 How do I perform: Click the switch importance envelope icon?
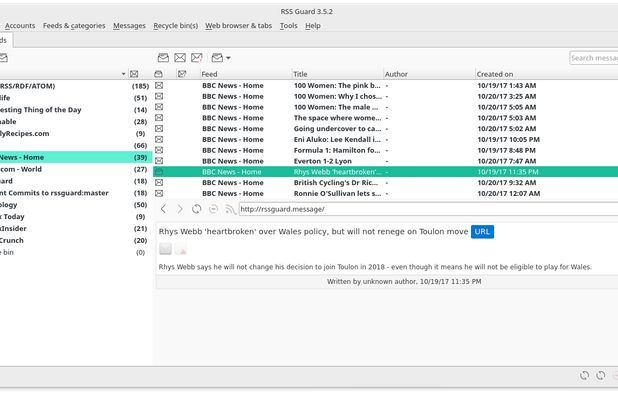(x=196, y=58)
